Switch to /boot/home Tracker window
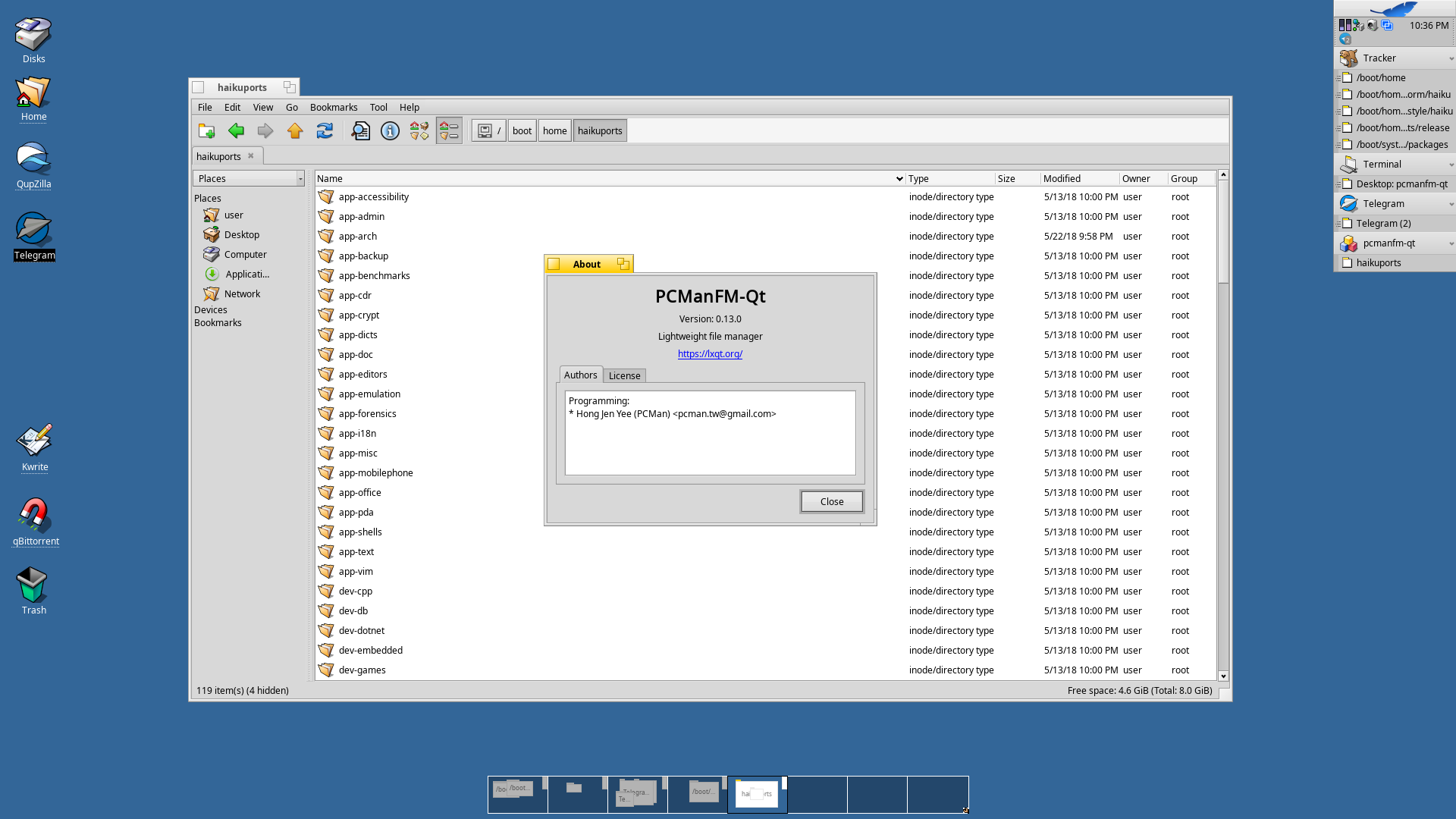The width and height of the screenshot is (1456, 819). [1395, 77]
